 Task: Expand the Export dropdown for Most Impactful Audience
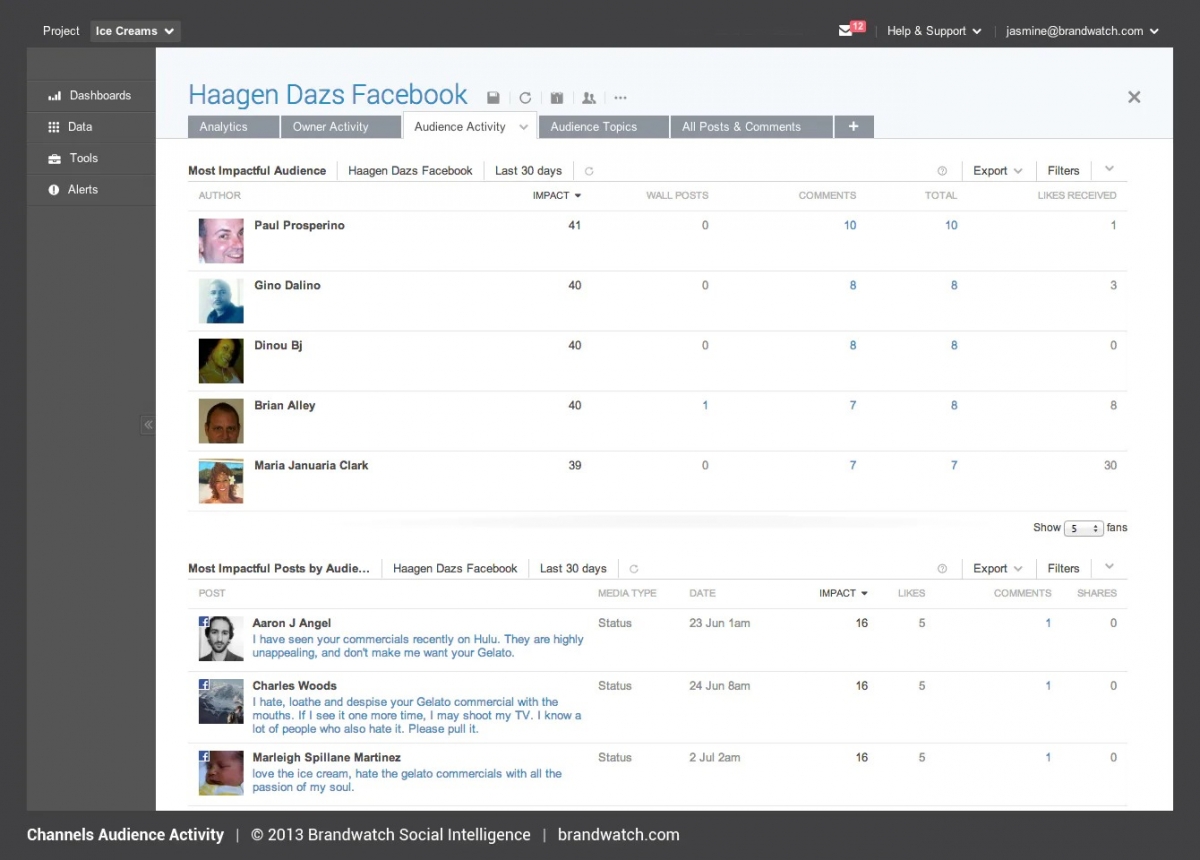[997, 170]
